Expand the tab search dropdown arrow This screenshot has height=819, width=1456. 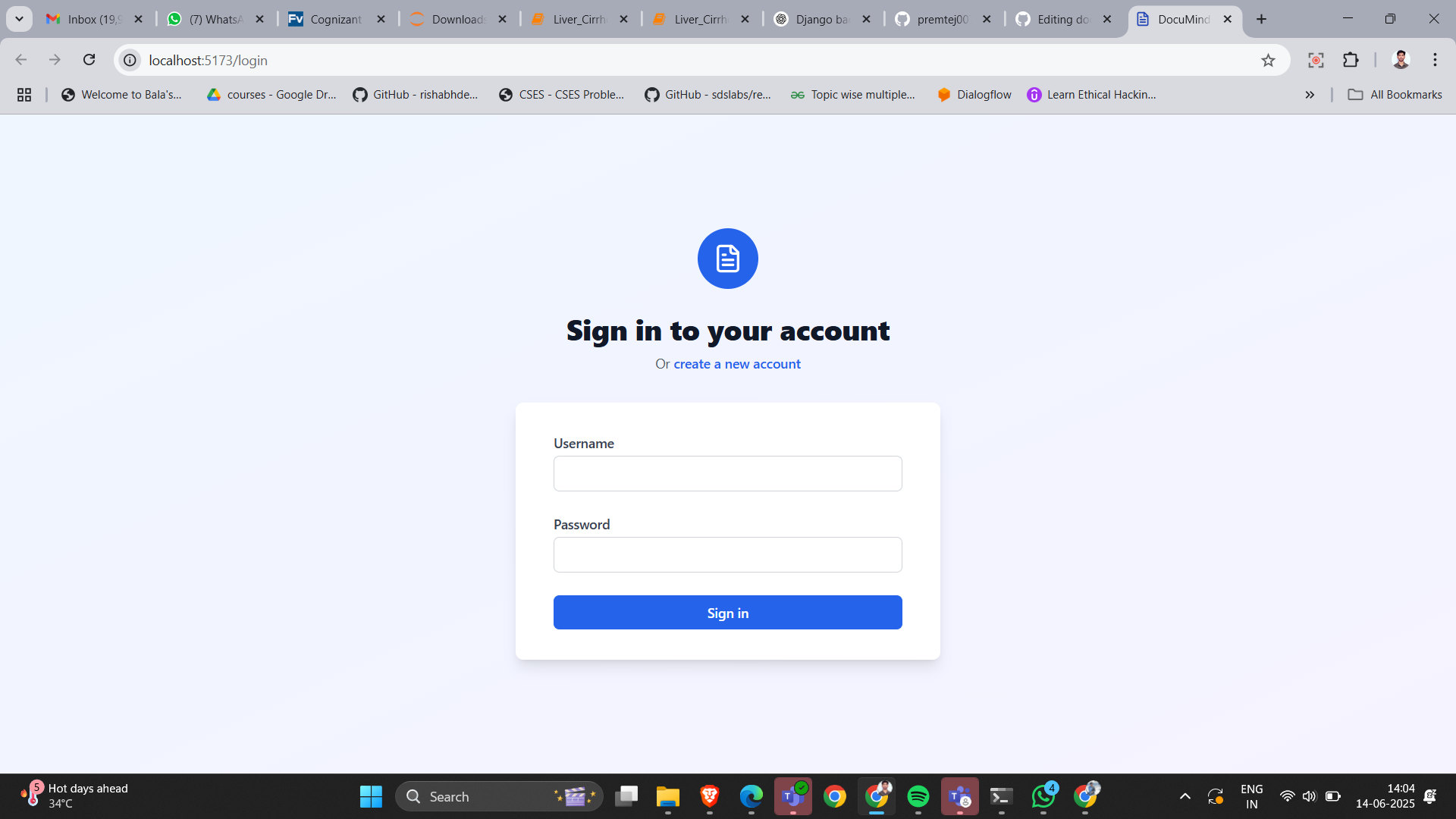[x=20, y=19]
